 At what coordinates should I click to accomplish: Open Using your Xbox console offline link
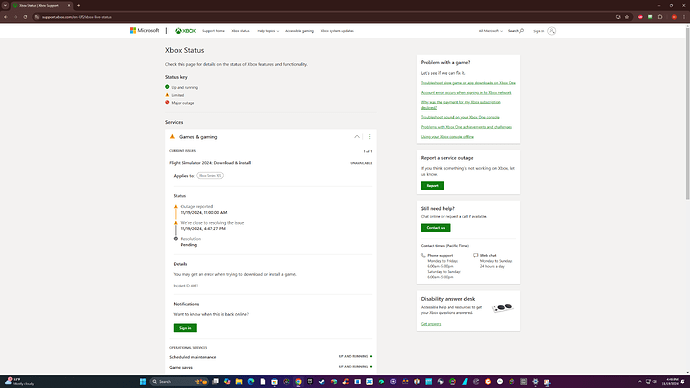(x=447, y=136)
